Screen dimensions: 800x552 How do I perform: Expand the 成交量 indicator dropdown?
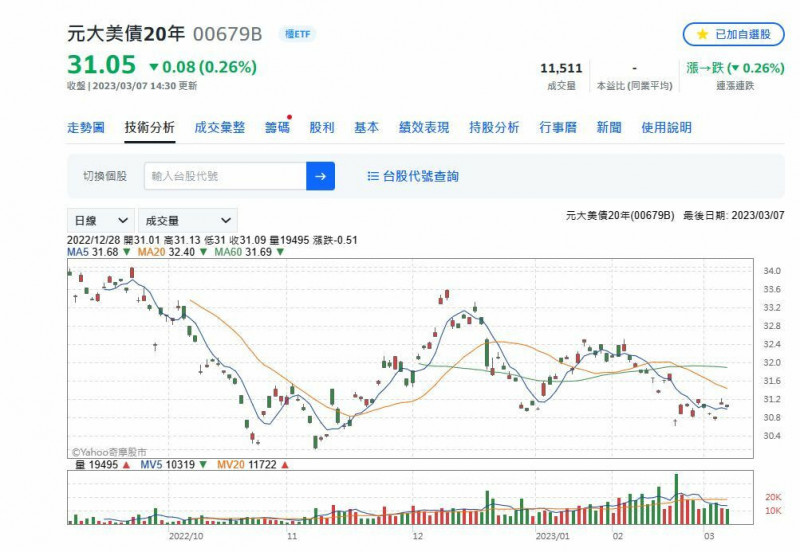pyautogui.click(x=187, y=220)
